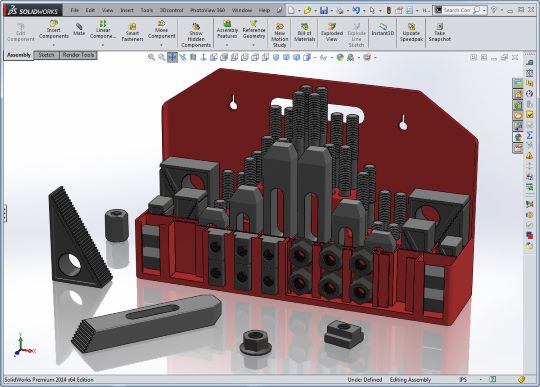540x387 pixels.
Task: Click the Search Commands input field
Action: click(457, 10)
